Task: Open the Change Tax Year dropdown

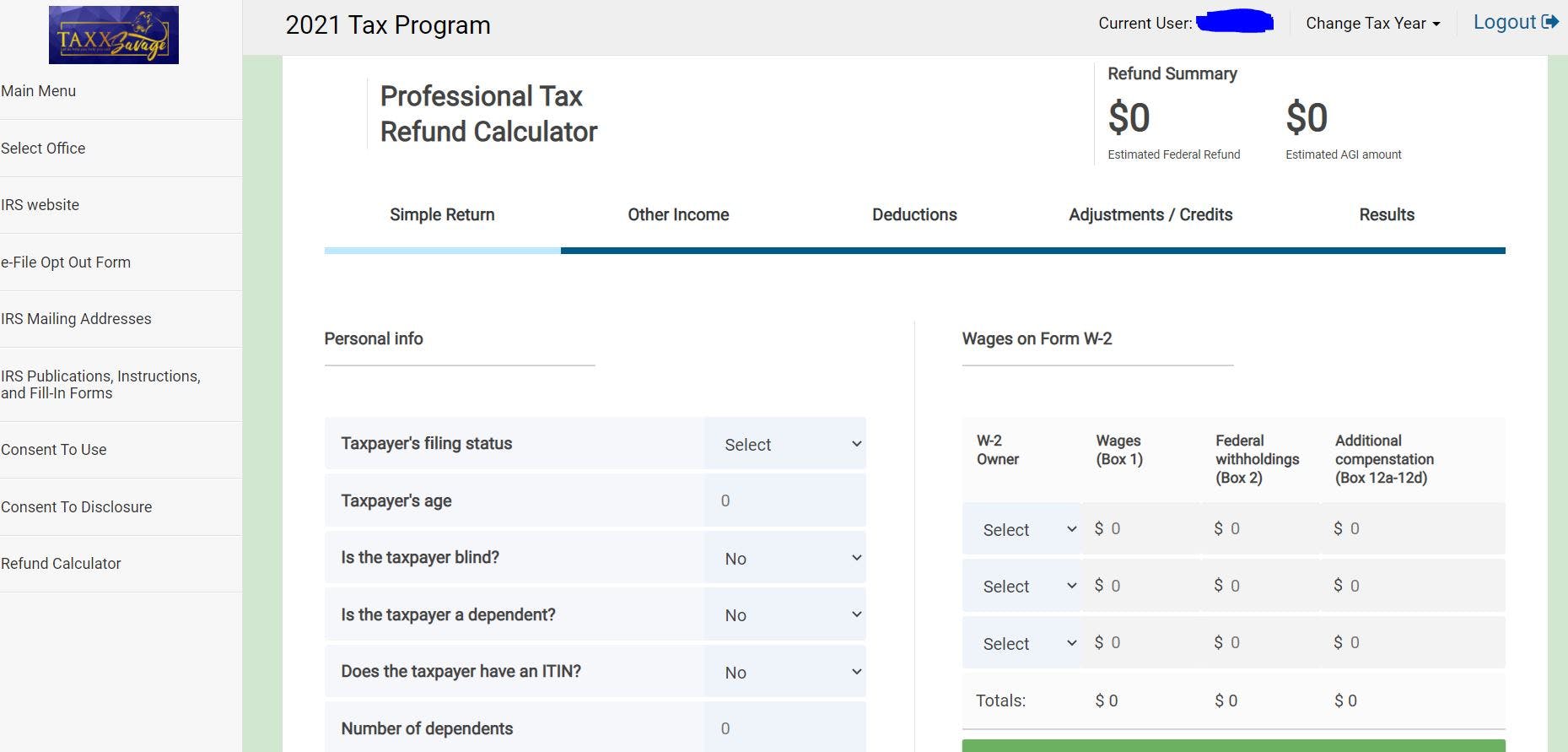Action: click(x=1372, y=24)
